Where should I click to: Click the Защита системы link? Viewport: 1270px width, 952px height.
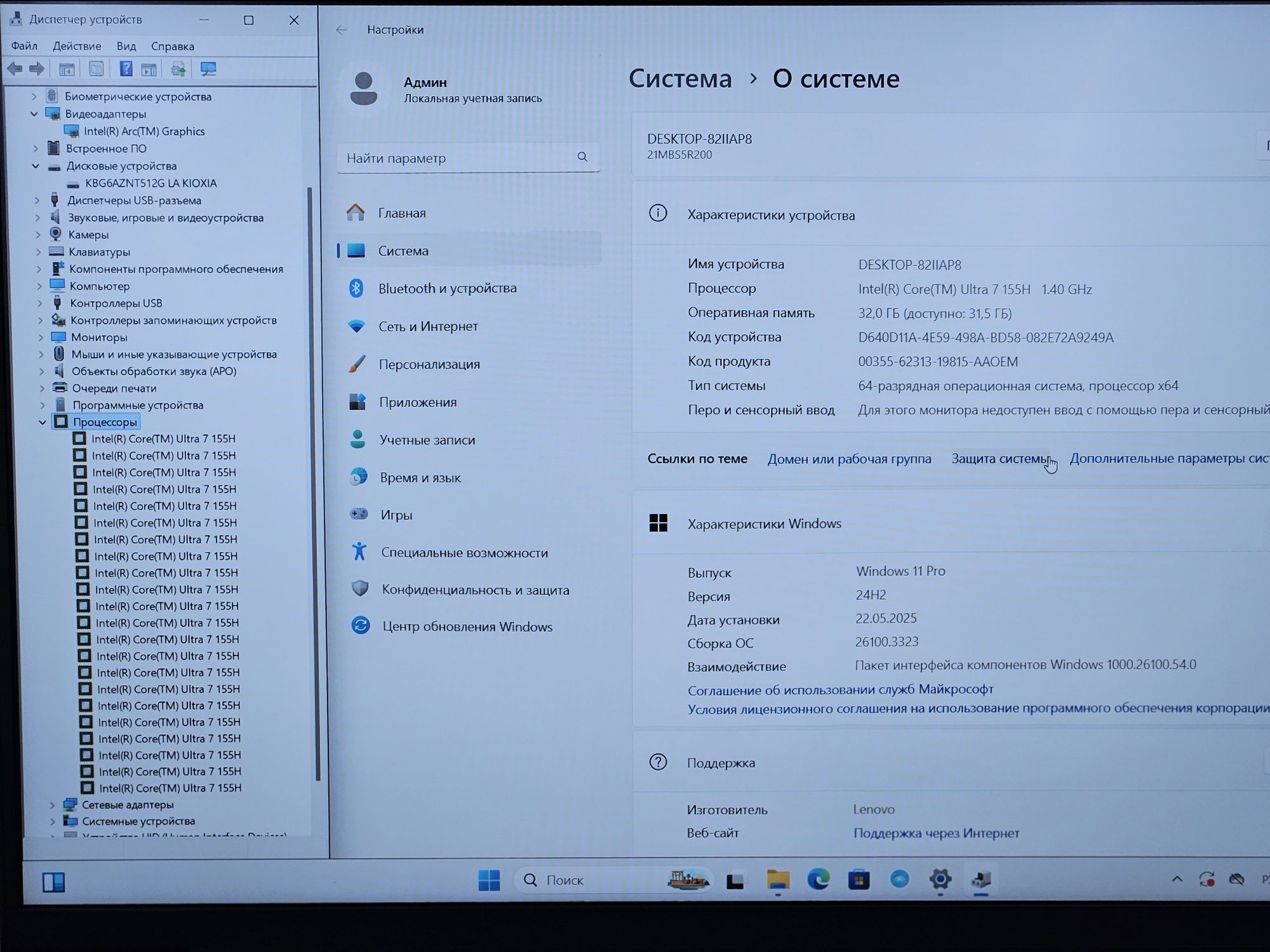(1000, 458)
